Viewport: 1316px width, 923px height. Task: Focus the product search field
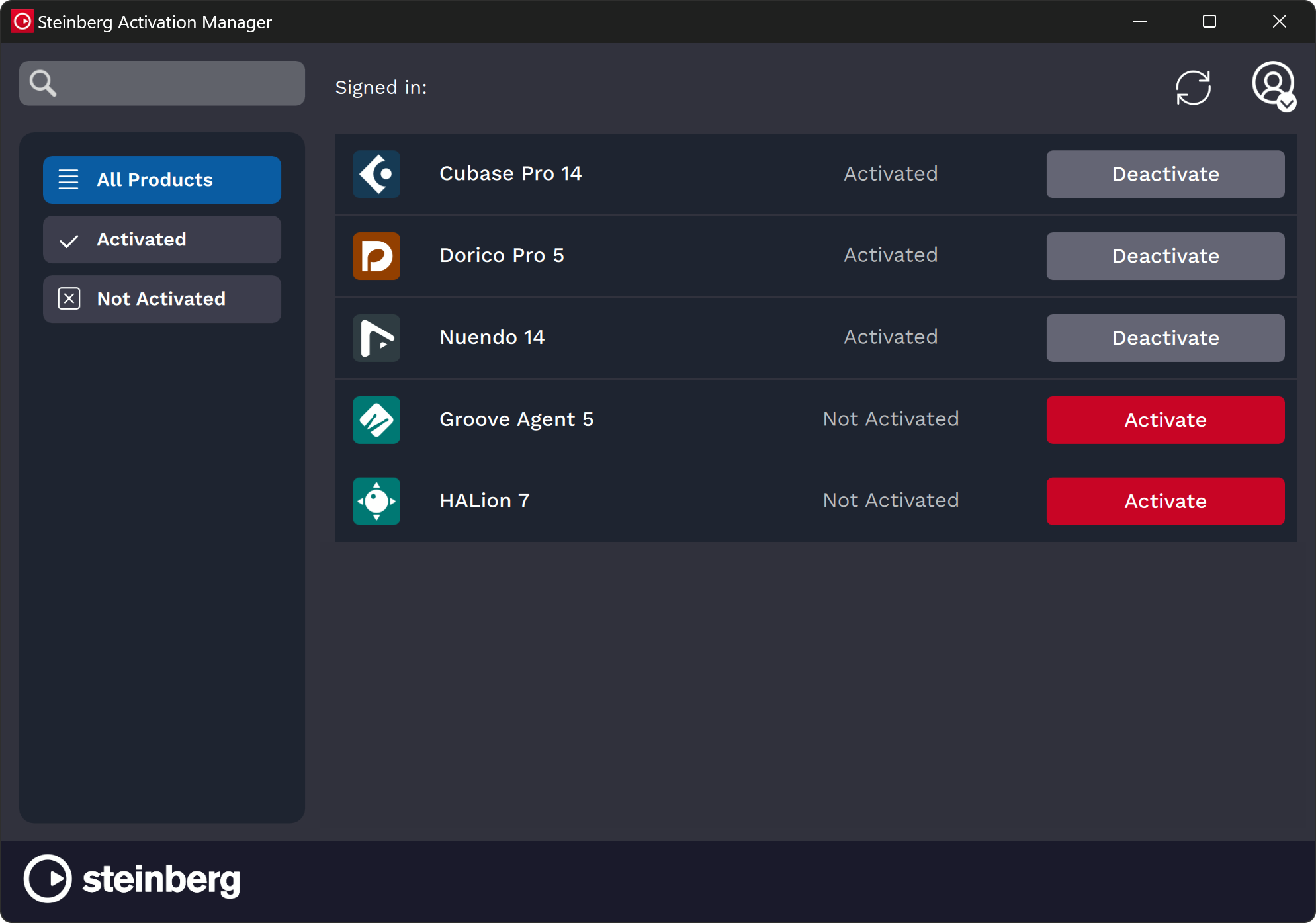(x=162, y=83)
